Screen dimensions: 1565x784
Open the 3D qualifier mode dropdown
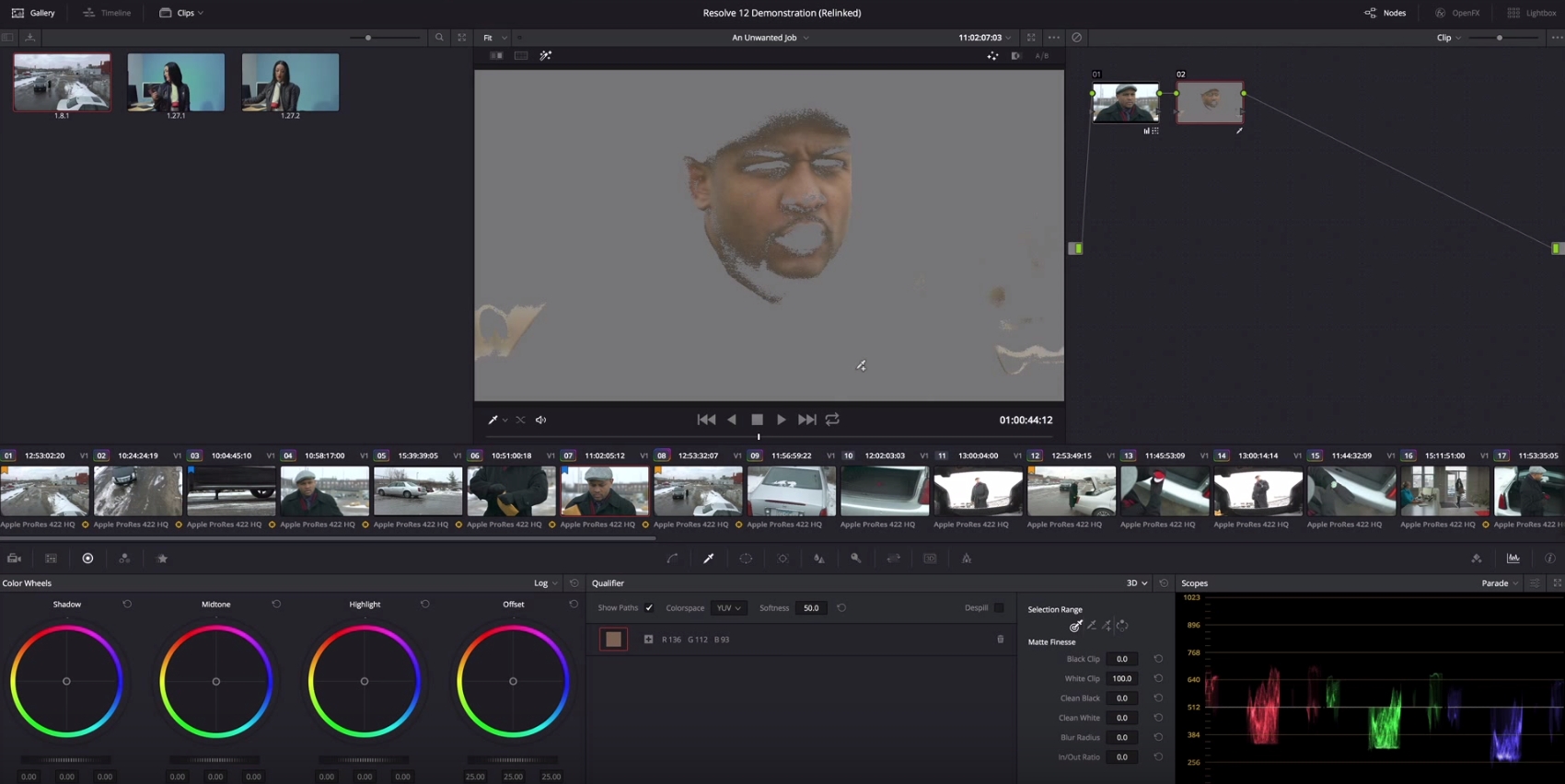pos(1137,583)
